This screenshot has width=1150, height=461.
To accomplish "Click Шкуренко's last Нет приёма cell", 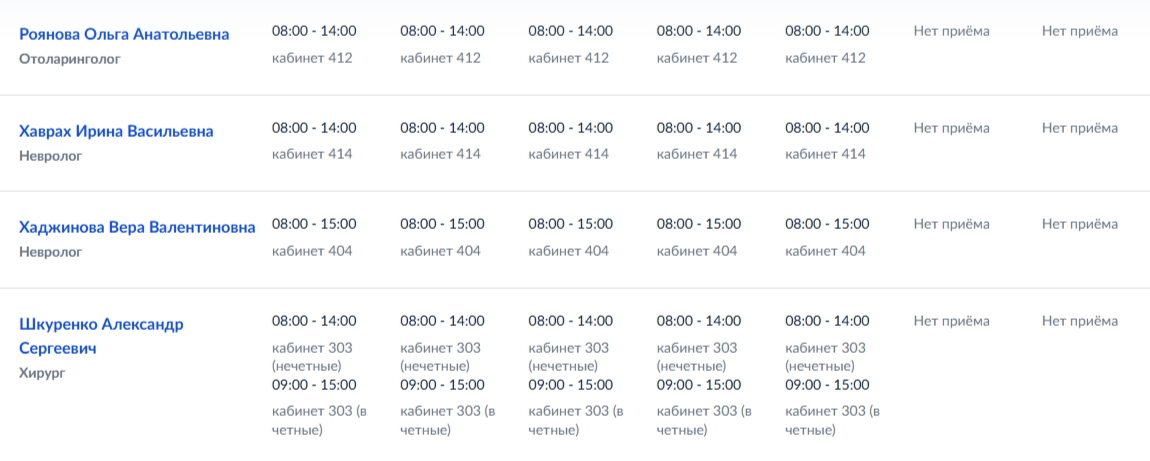I will coord(1080,321).
